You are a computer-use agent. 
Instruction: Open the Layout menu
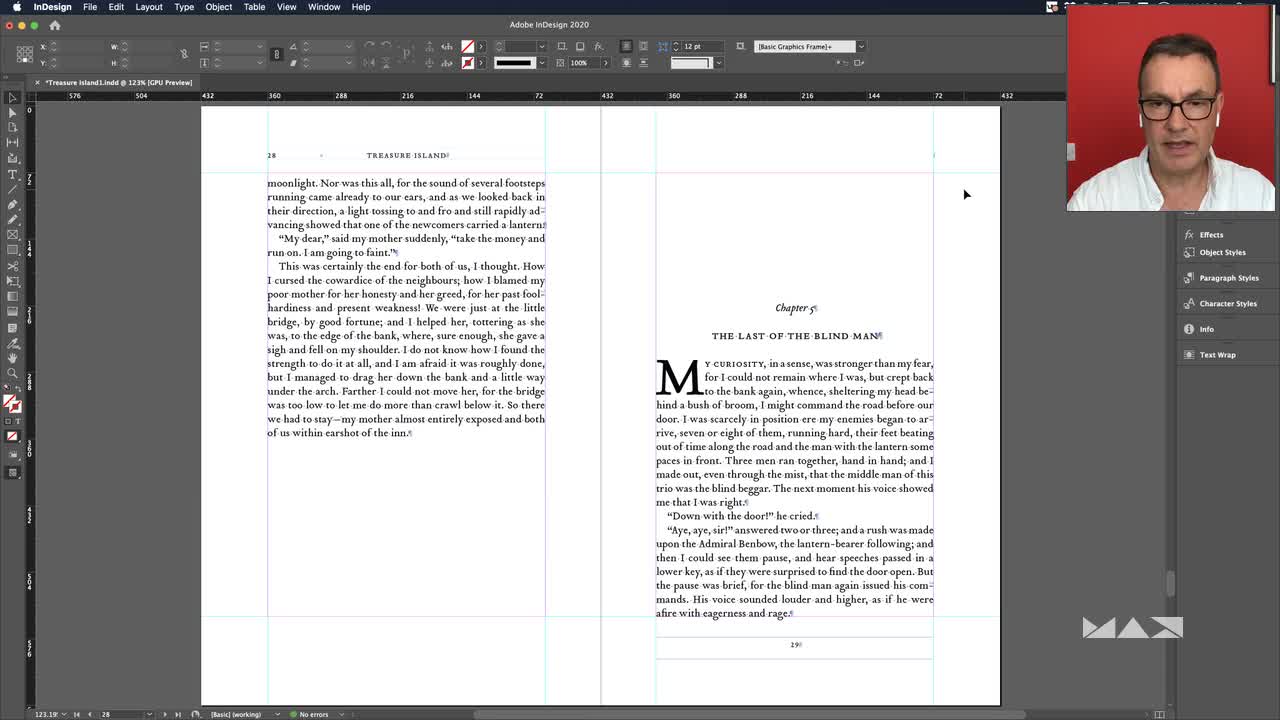tap(148, 7)
